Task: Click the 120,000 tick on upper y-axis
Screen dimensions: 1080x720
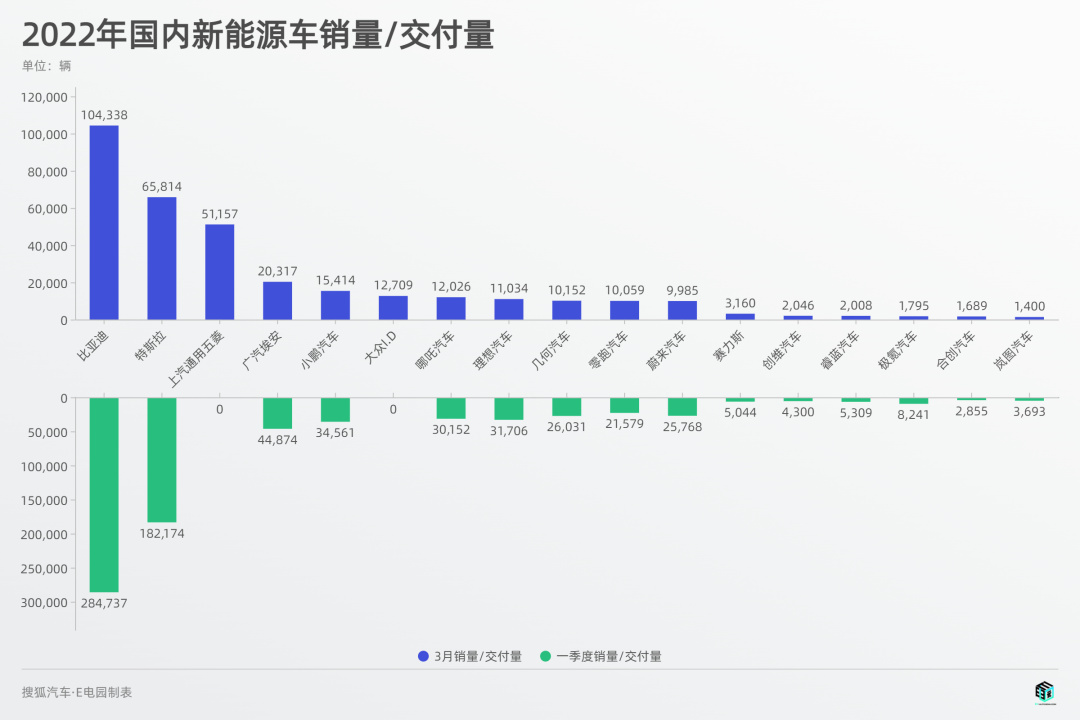Action: 44,97
